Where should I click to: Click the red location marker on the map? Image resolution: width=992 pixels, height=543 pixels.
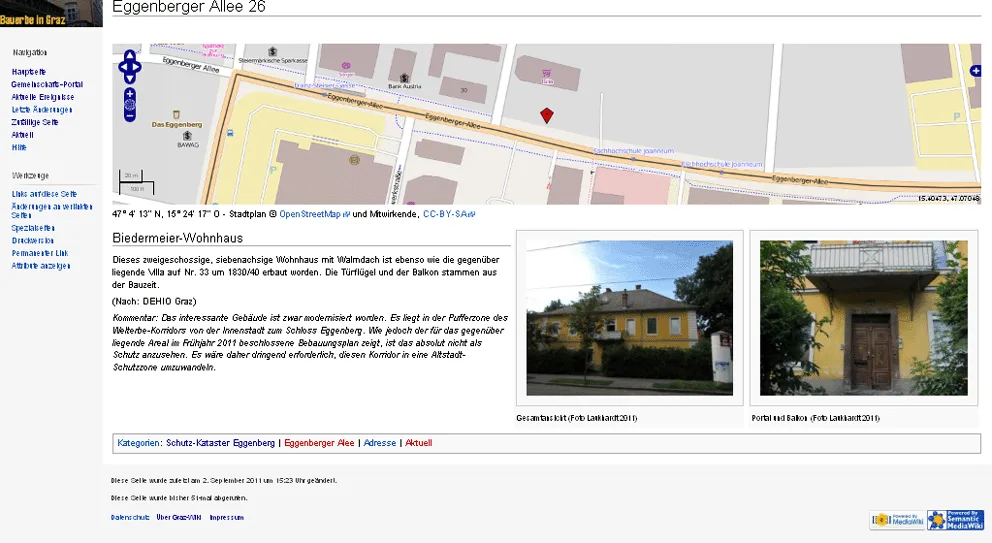[547, 115]
